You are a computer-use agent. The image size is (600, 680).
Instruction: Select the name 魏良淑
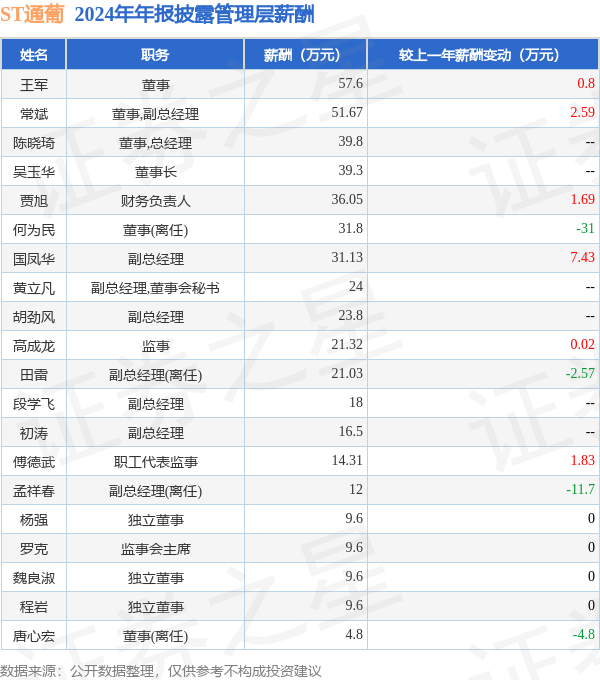(34, 578)
